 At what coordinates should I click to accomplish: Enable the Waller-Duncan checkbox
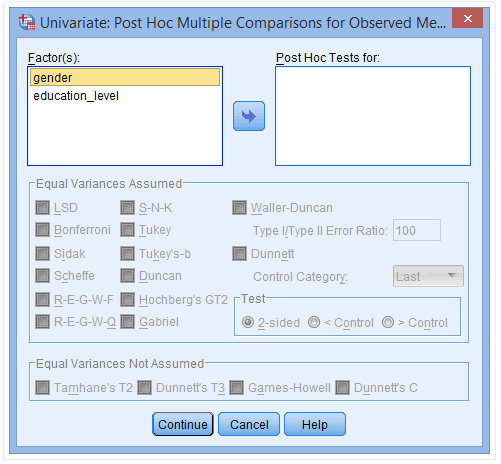[239, 208]
